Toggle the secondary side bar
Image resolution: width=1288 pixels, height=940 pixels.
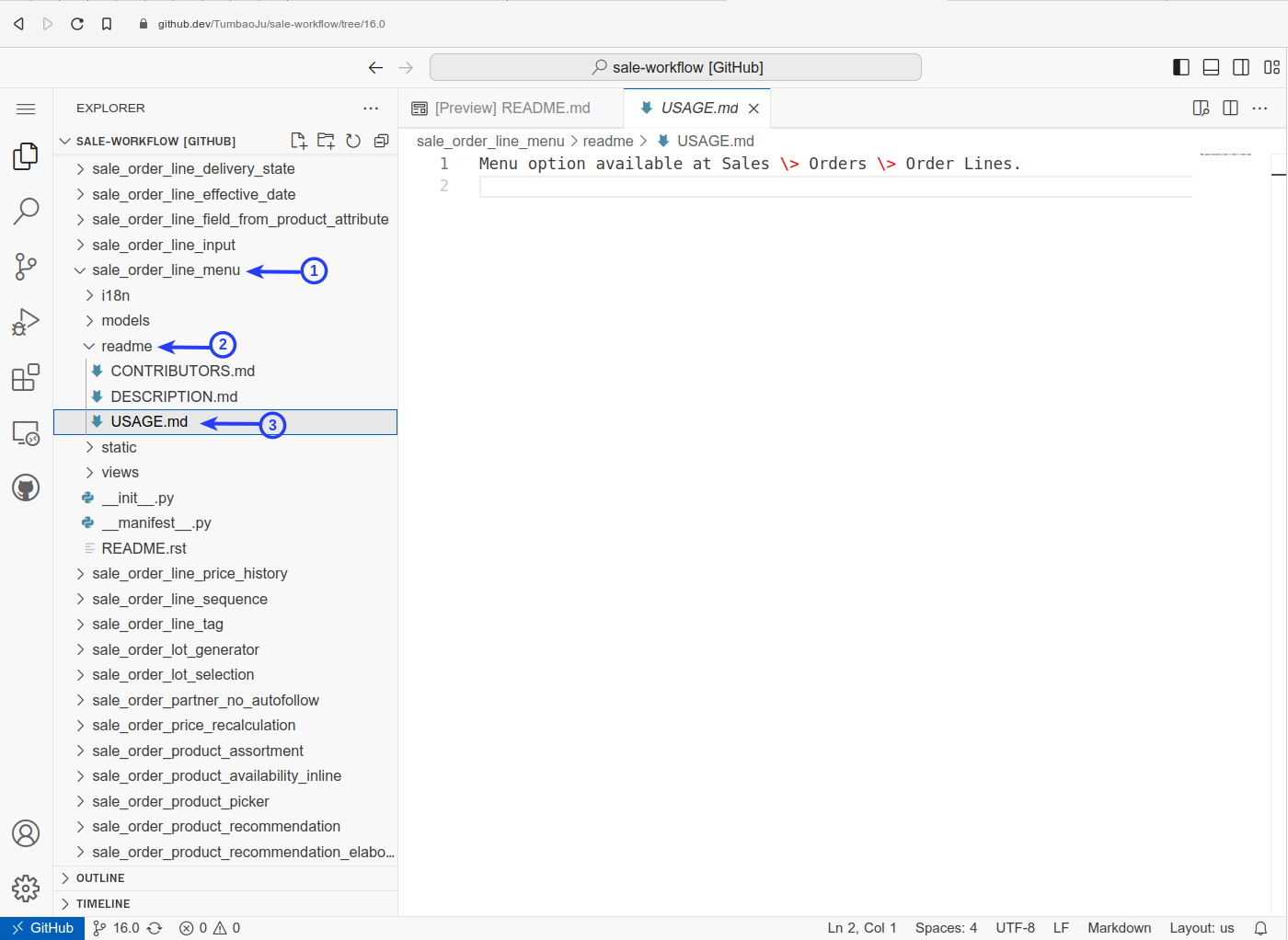(x=1241, y=67)
